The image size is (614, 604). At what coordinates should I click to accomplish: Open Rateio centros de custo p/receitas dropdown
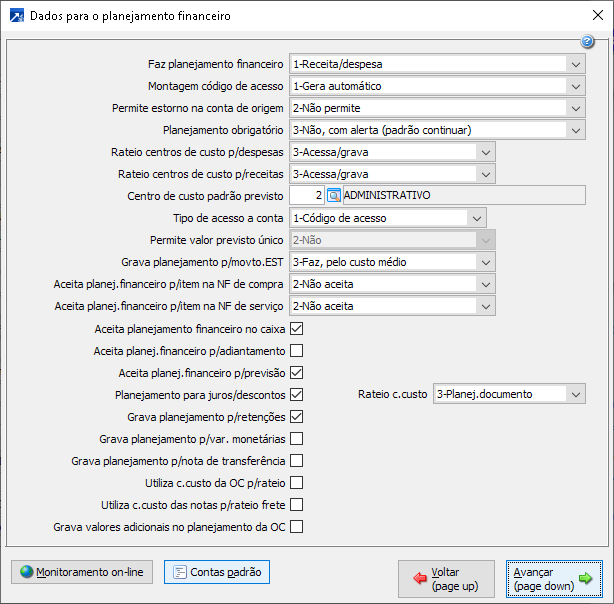[392, 174]
